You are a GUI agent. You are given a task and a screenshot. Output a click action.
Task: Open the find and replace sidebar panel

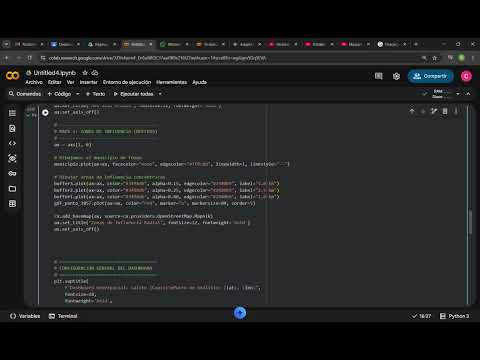click(x=12, y=128)
